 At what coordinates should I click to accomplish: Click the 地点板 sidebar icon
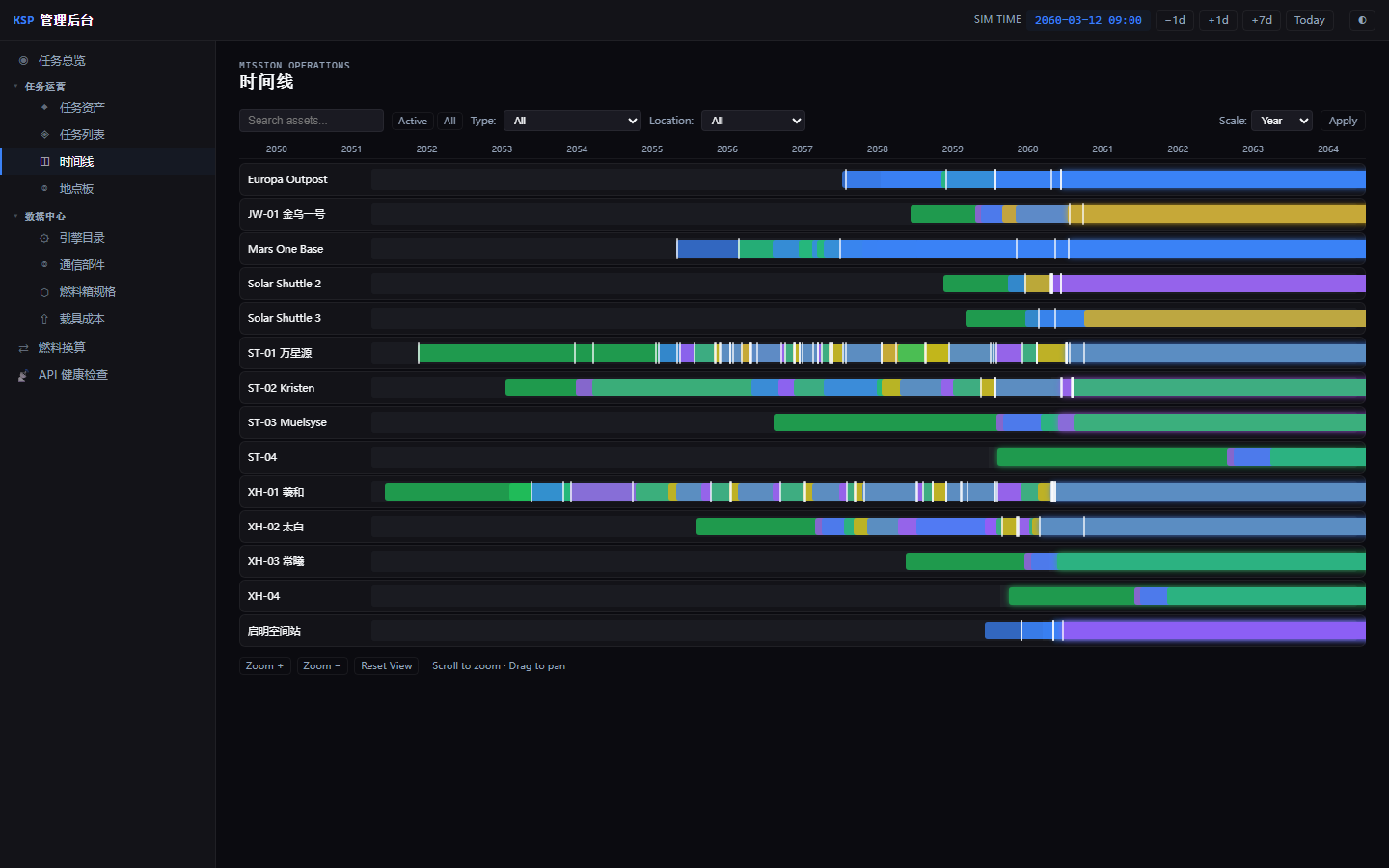pyautogui.click(x=44, y=188)
